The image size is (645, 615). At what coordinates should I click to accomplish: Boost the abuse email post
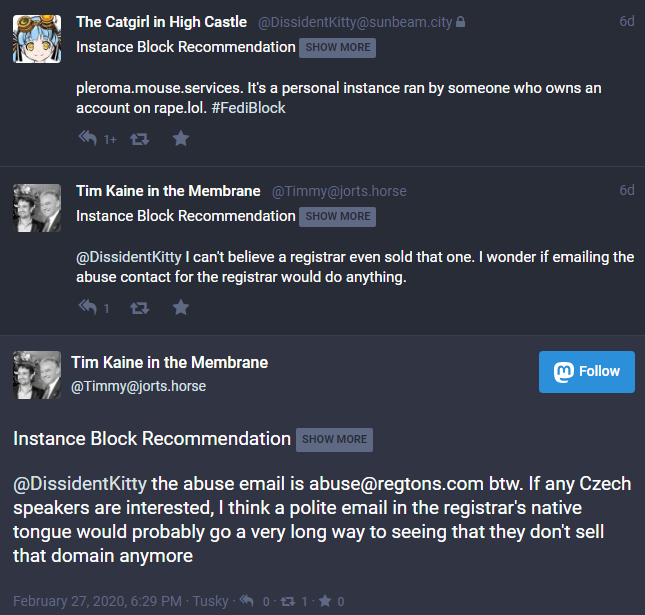pos(289,600)
